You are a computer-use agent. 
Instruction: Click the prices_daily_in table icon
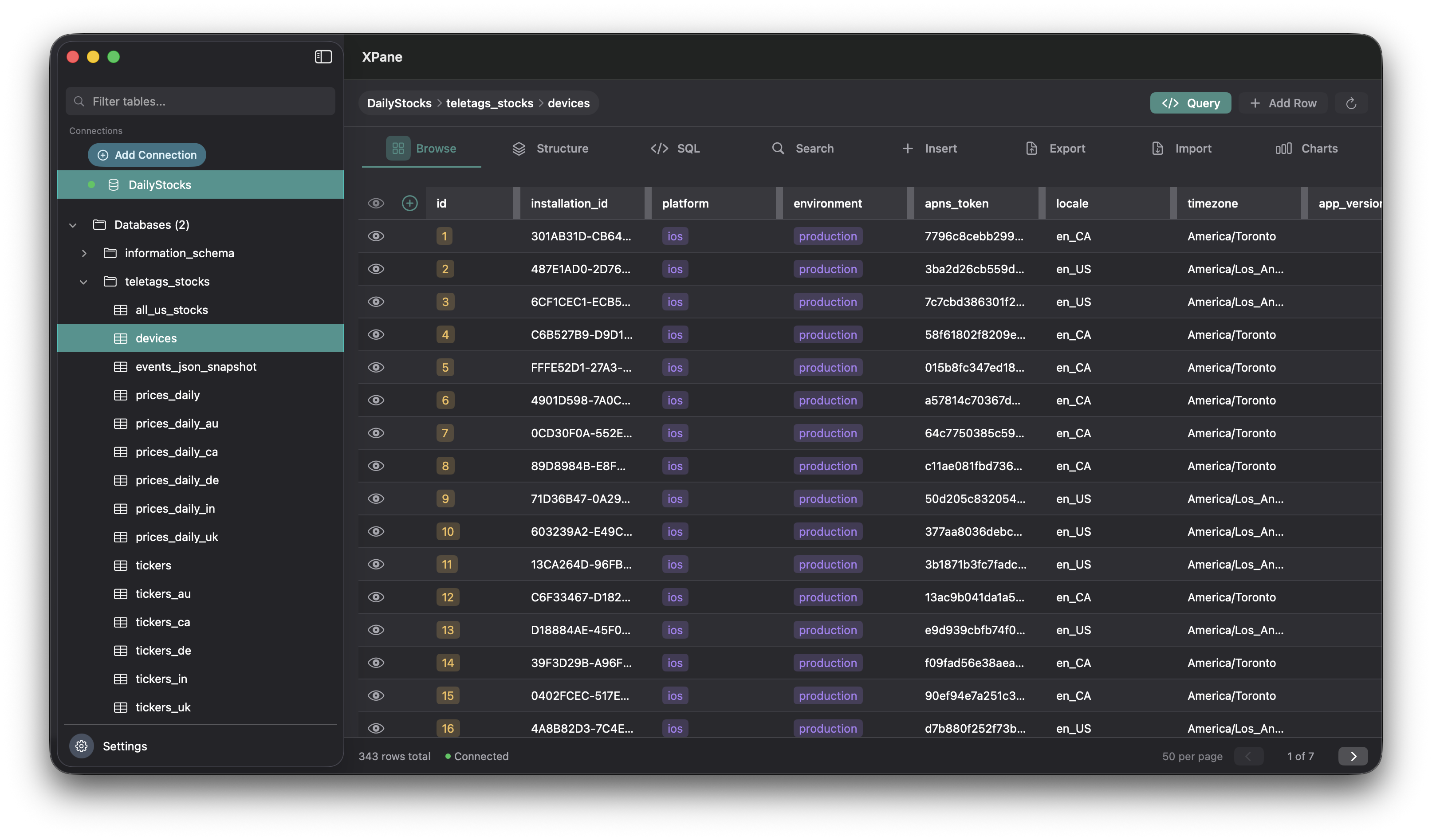pos(121,509)
